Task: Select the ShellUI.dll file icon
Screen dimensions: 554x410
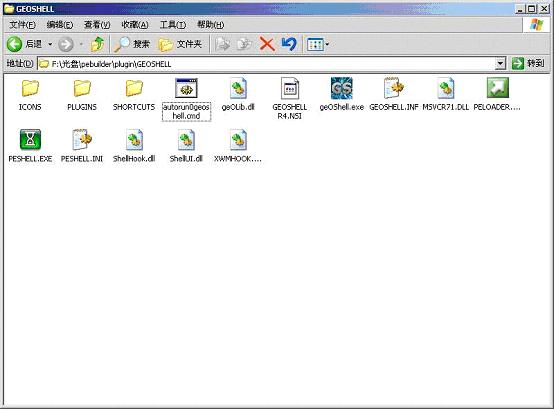Action: click(x=186, y=140)
